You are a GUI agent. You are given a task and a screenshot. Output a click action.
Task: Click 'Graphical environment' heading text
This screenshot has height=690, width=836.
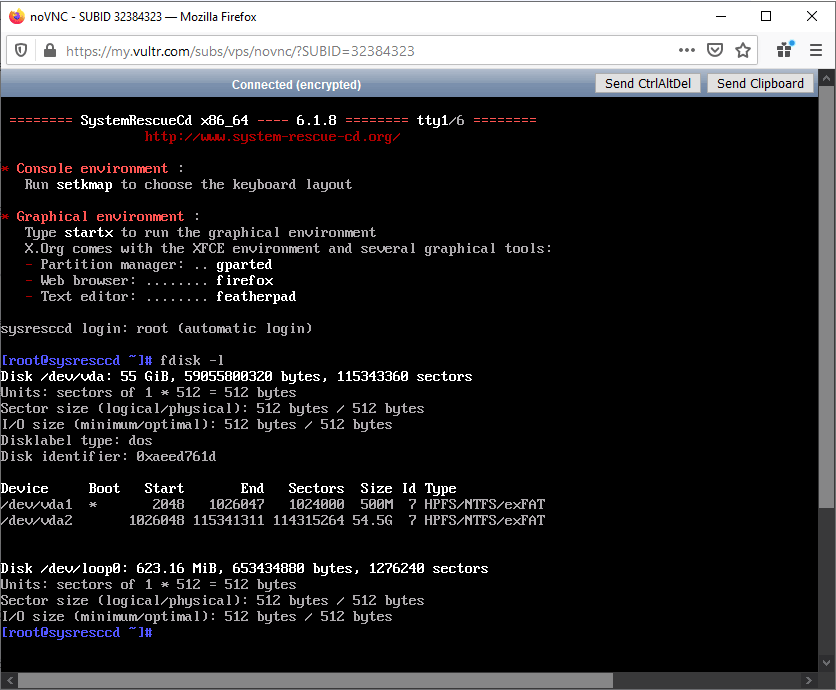coord(100,216)
